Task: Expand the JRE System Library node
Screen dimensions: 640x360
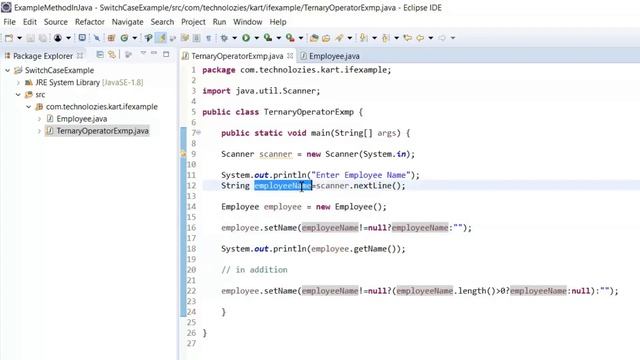Action: 18,82
